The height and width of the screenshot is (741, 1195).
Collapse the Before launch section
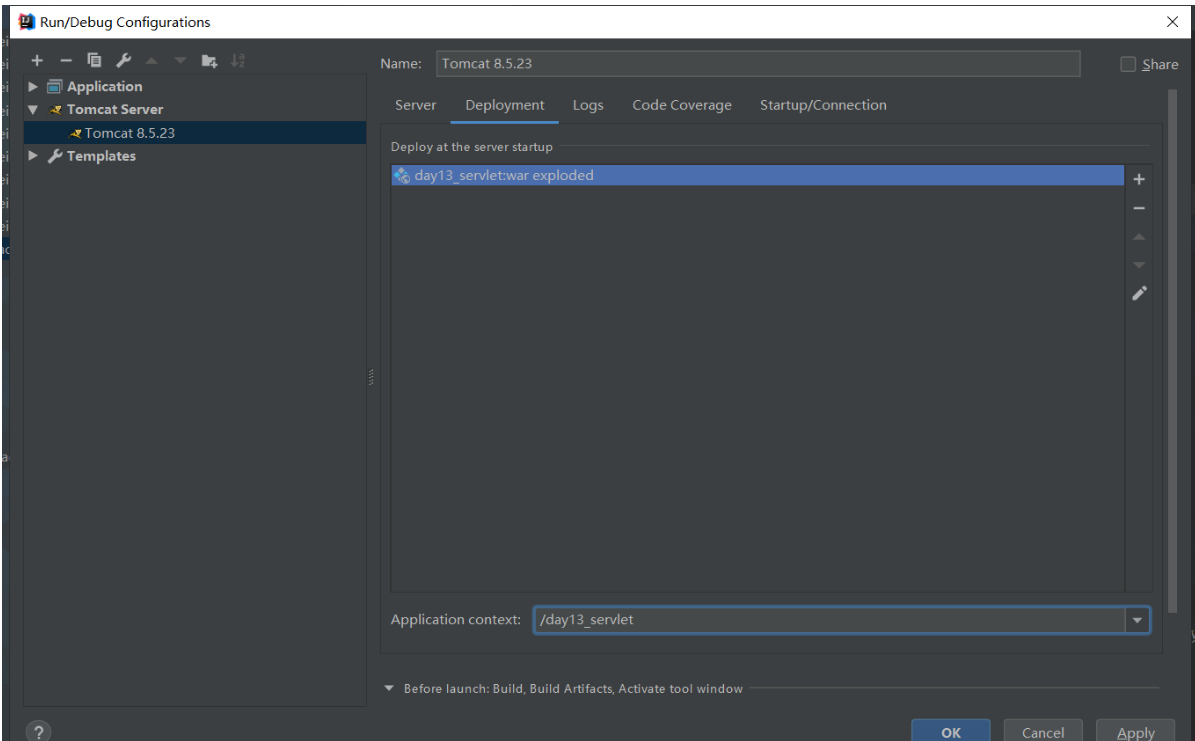point(389,688)
